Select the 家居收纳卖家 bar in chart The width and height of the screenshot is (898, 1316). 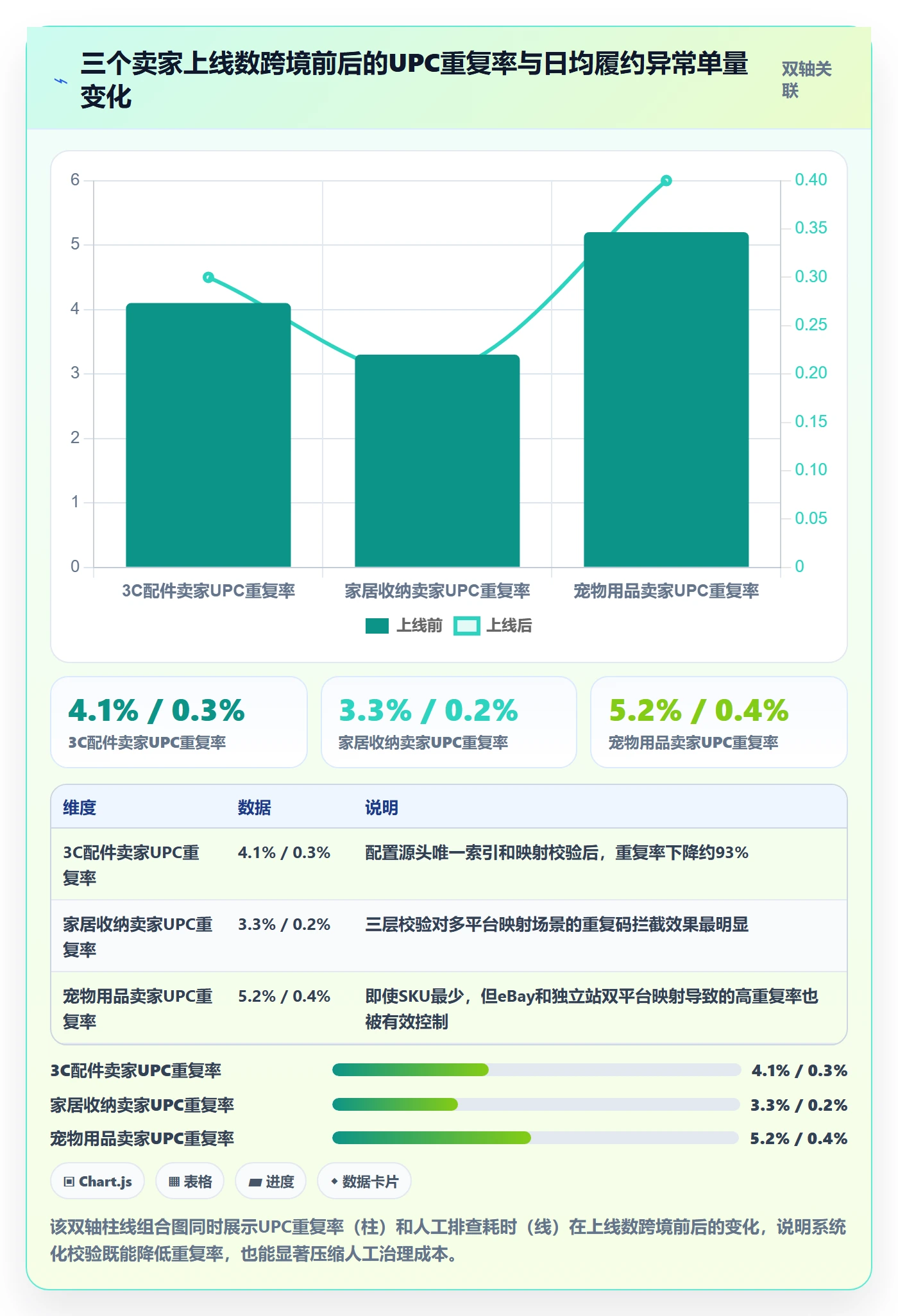click(437, 460)
